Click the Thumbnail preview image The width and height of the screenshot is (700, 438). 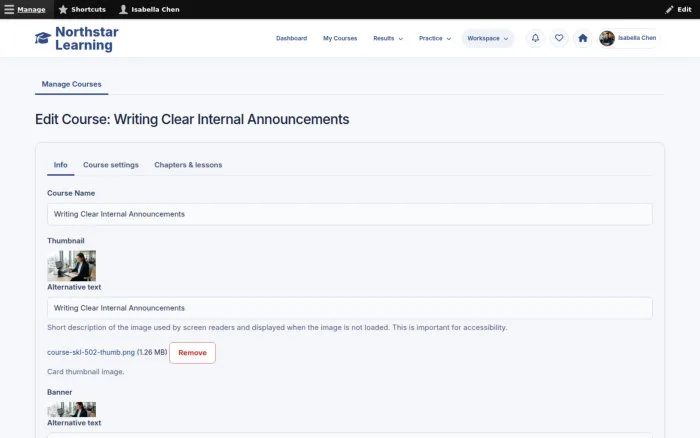(71, 266)
